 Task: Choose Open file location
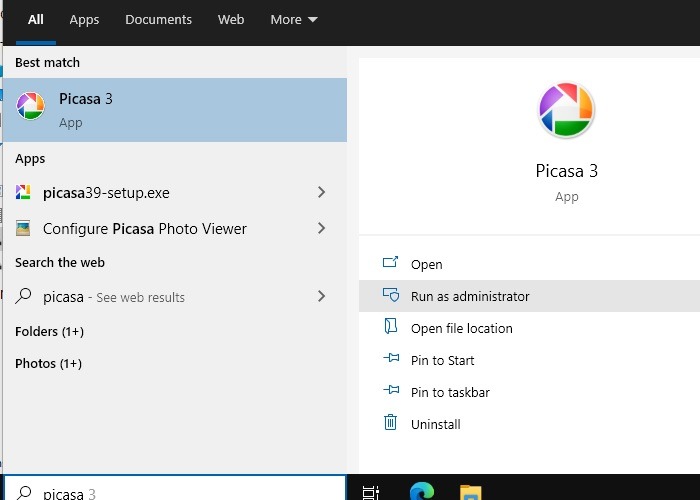[x=529, y=328]
